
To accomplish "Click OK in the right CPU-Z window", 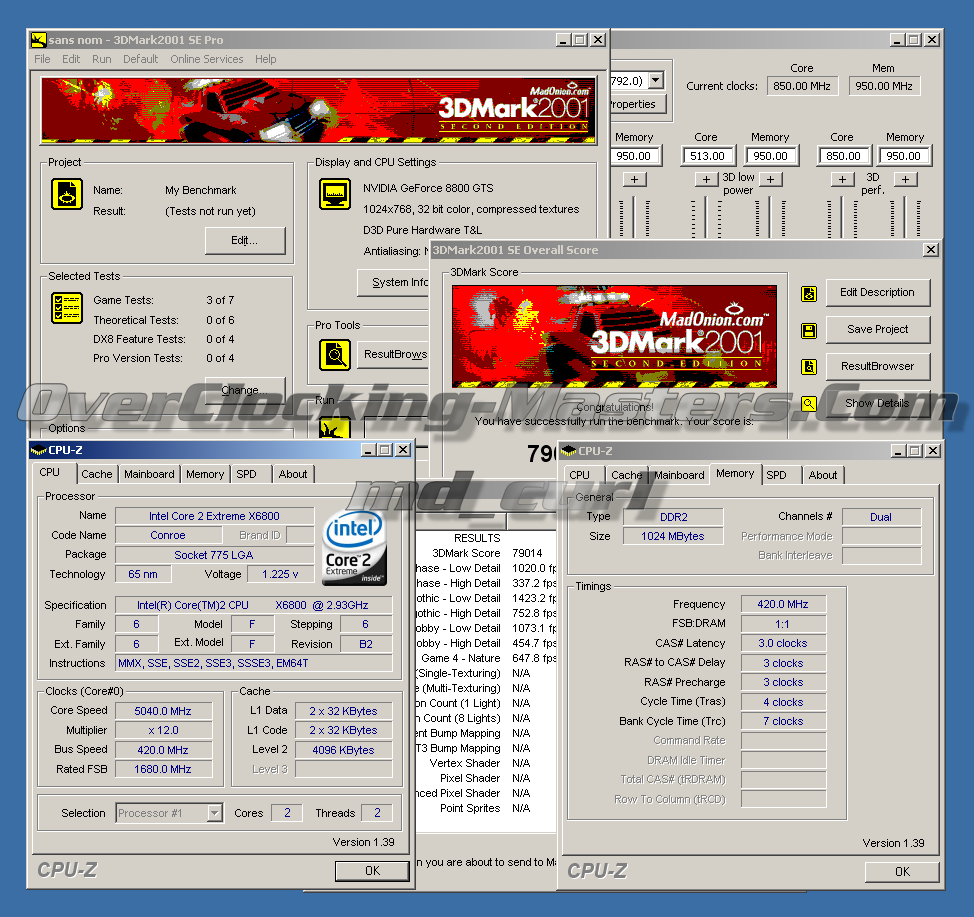I will pyautogui.click(x=902, y=872).
